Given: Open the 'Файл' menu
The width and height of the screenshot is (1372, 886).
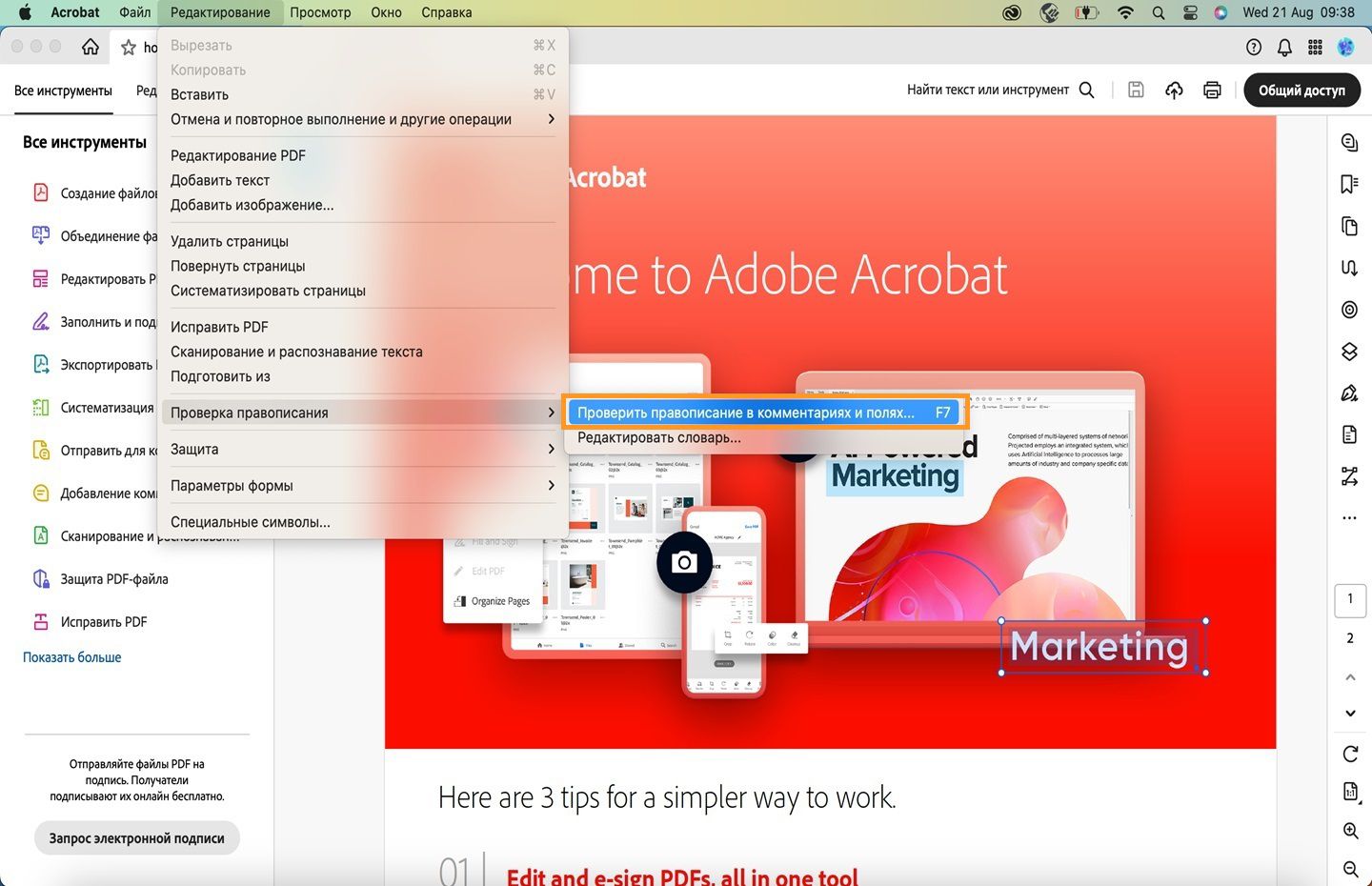Looking at the screenshot, I should pyautogui.click(x=135, y=12).
